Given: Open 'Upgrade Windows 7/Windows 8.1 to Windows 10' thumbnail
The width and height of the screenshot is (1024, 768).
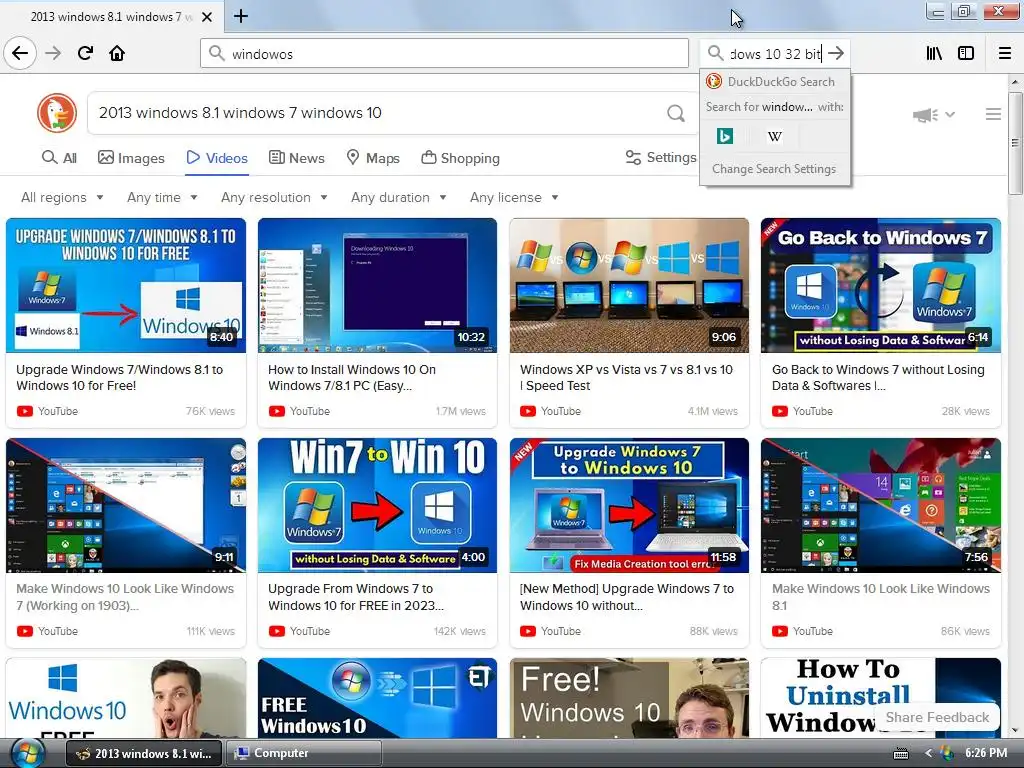Looking at the screenshot, I should coord(126,285).
